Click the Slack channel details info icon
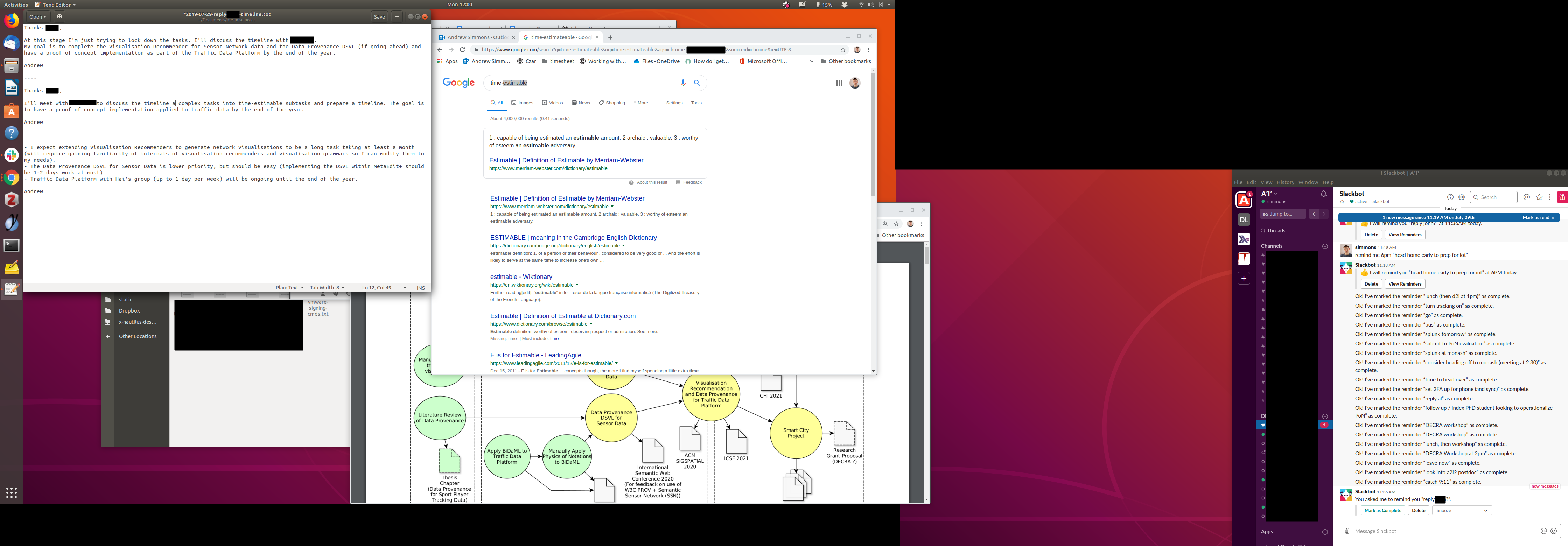Viewport: 1568px width, 546px height. tap(1450, 197)
